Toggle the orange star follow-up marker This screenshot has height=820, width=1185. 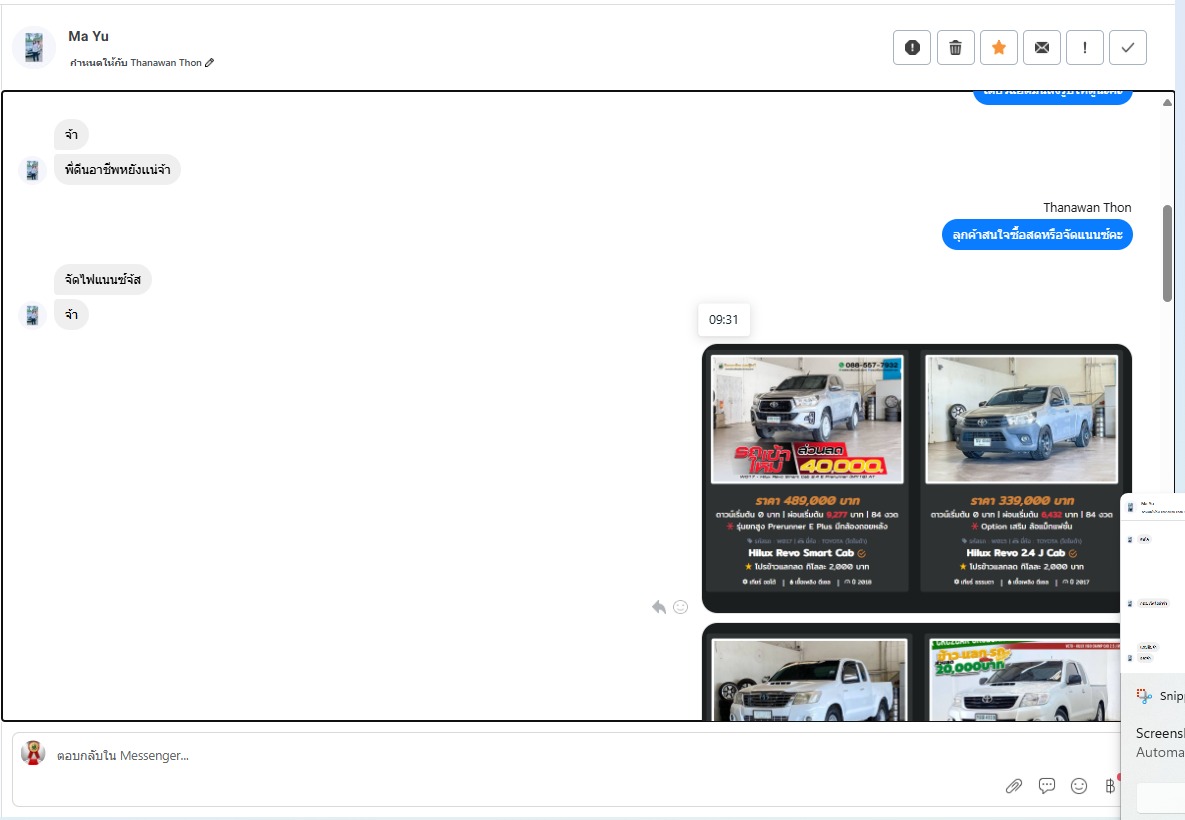coord(998,47)
